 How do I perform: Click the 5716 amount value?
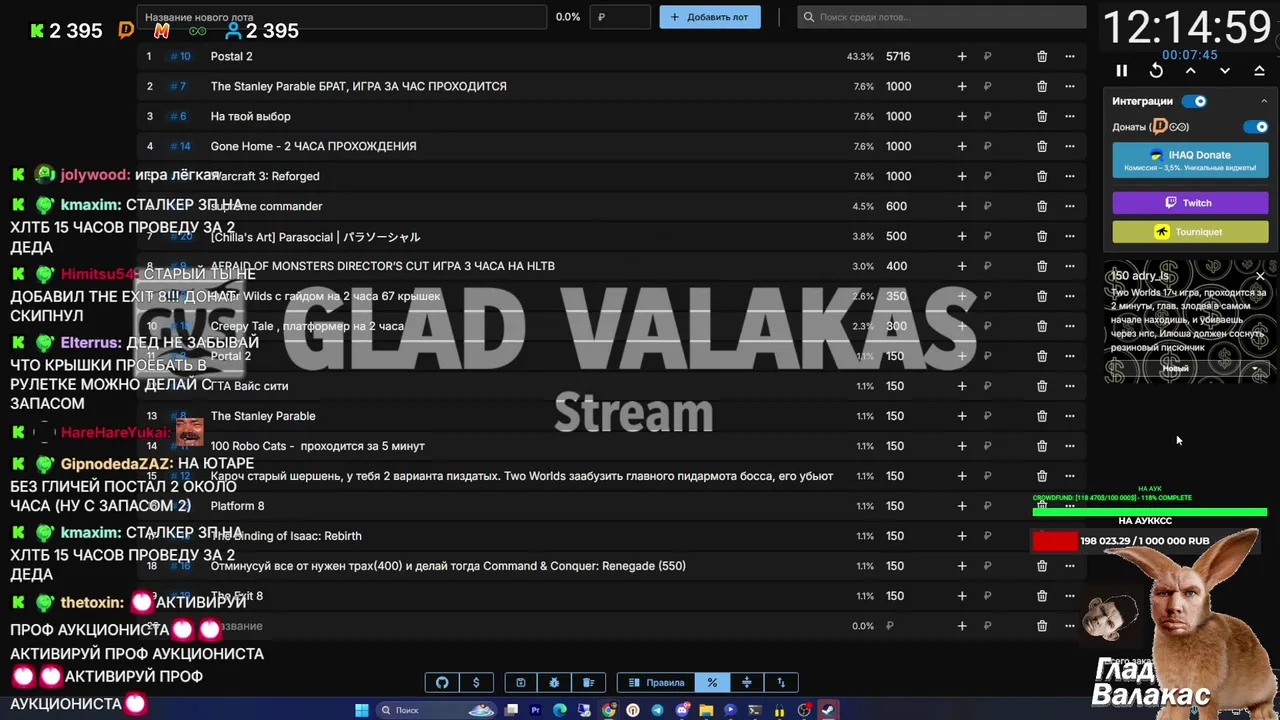(898, 57)
